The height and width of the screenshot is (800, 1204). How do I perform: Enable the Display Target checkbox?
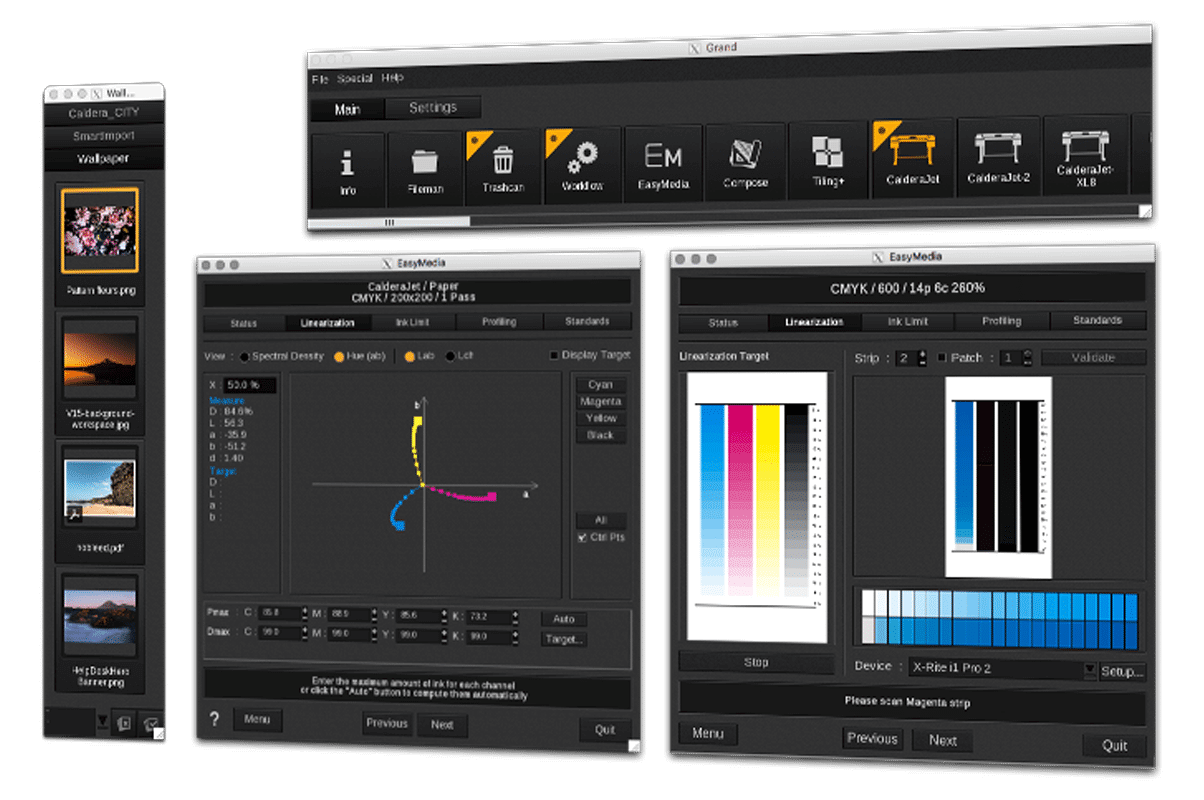(555, 355)
